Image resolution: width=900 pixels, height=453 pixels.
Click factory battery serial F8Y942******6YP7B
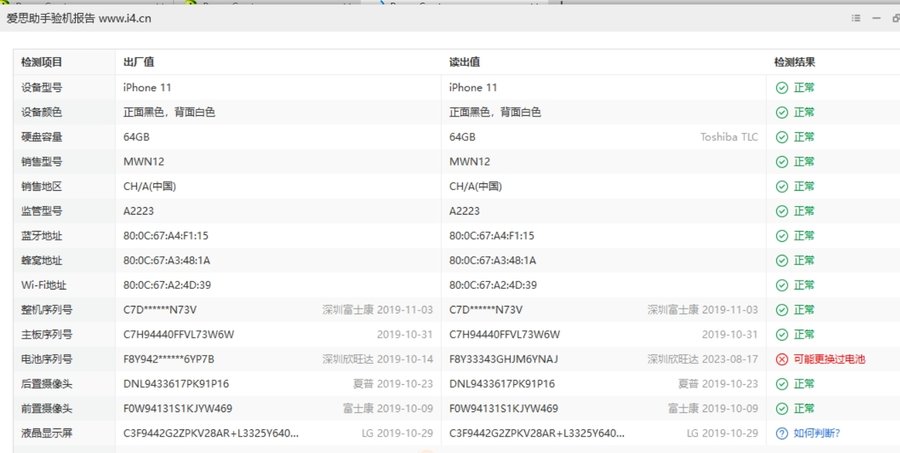(169, 359)
